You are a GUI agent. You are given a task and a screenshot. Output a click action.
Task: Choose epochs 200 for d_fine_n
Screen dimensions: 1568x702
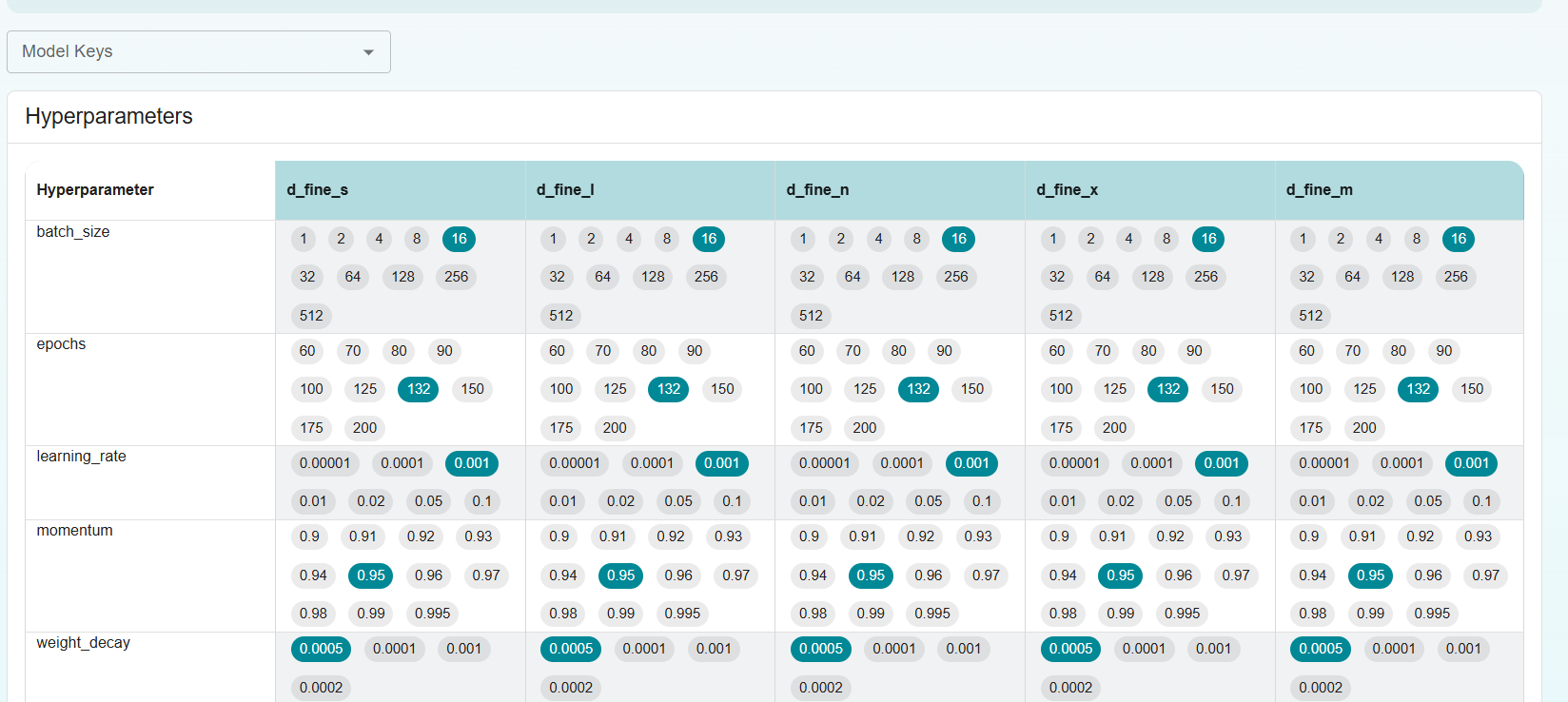[x=865, y=428]
